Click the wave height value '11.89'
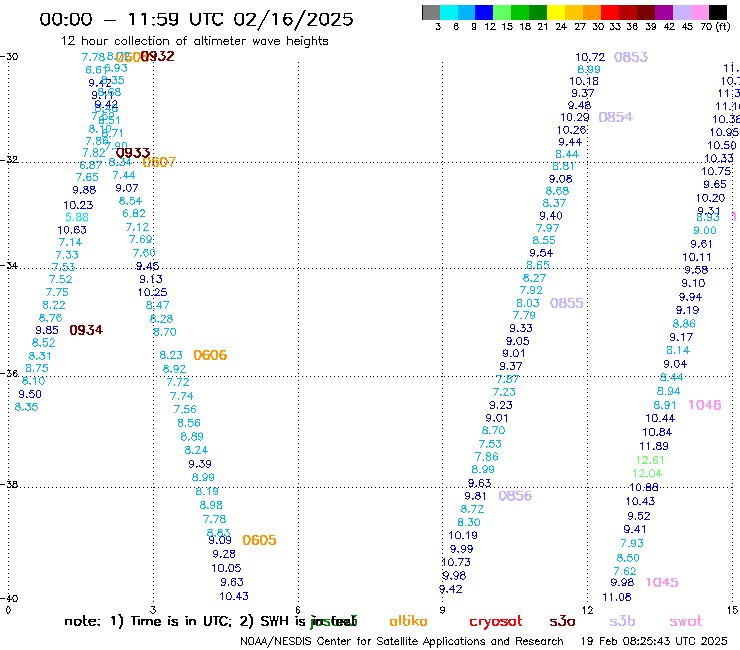Image resolution: width=740 pixels, height=650 pixels. point(654,446)
